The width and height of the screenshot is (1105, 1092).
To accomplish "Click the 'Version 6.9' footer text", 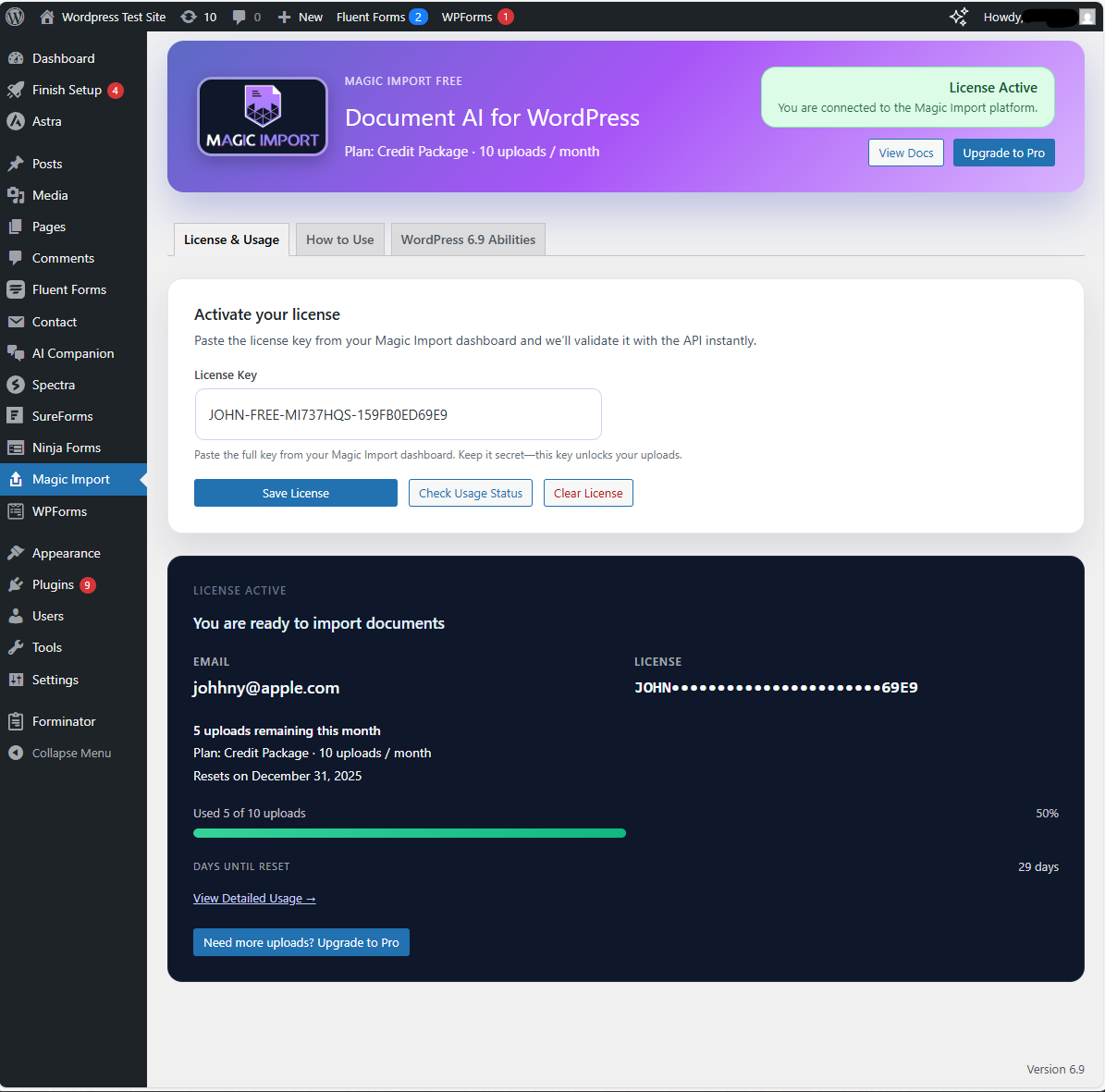I will (1055, 1070).
